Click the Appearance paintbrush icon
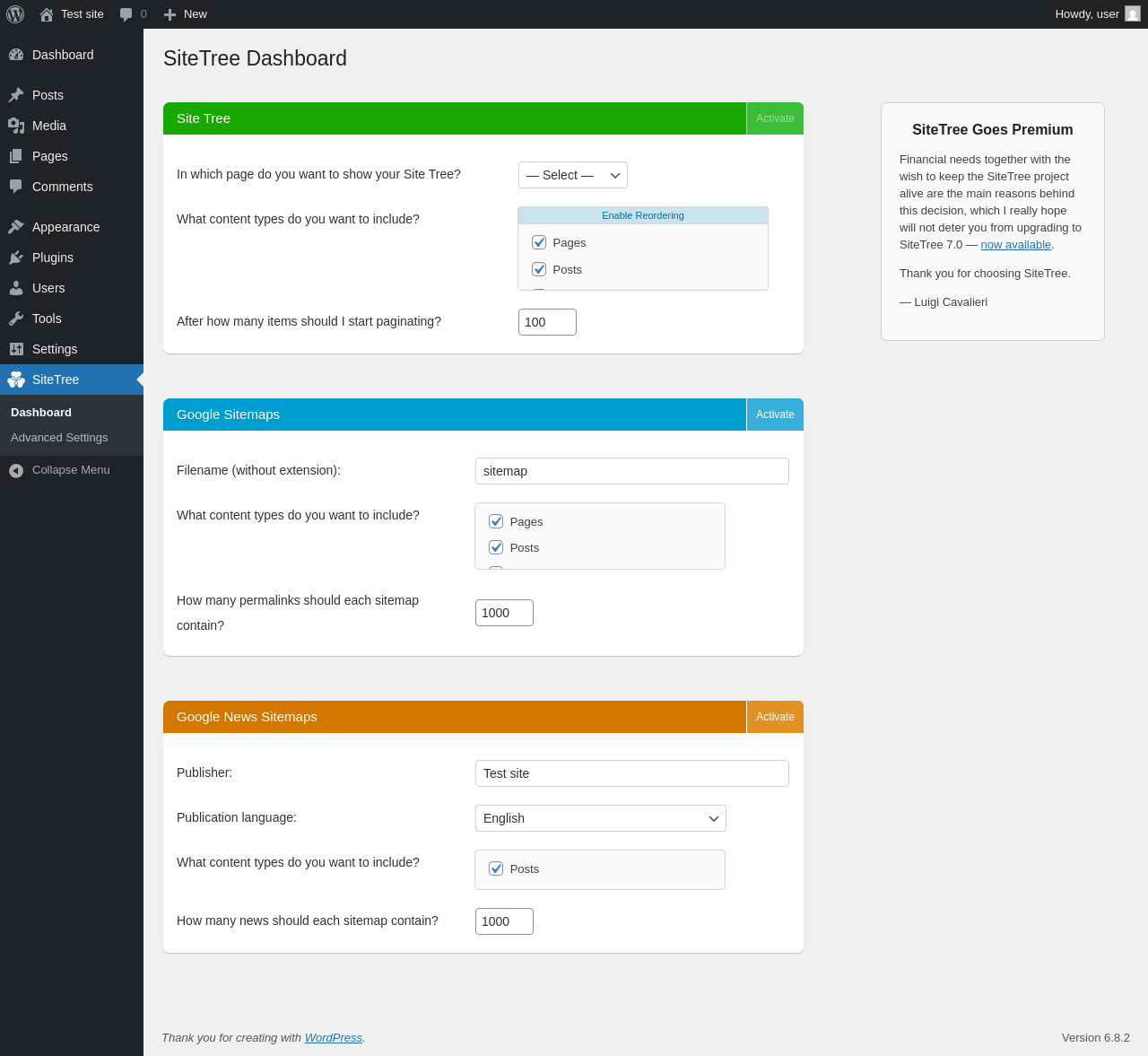This screenshot has height=1056, width=1148. tap(16, 227)
